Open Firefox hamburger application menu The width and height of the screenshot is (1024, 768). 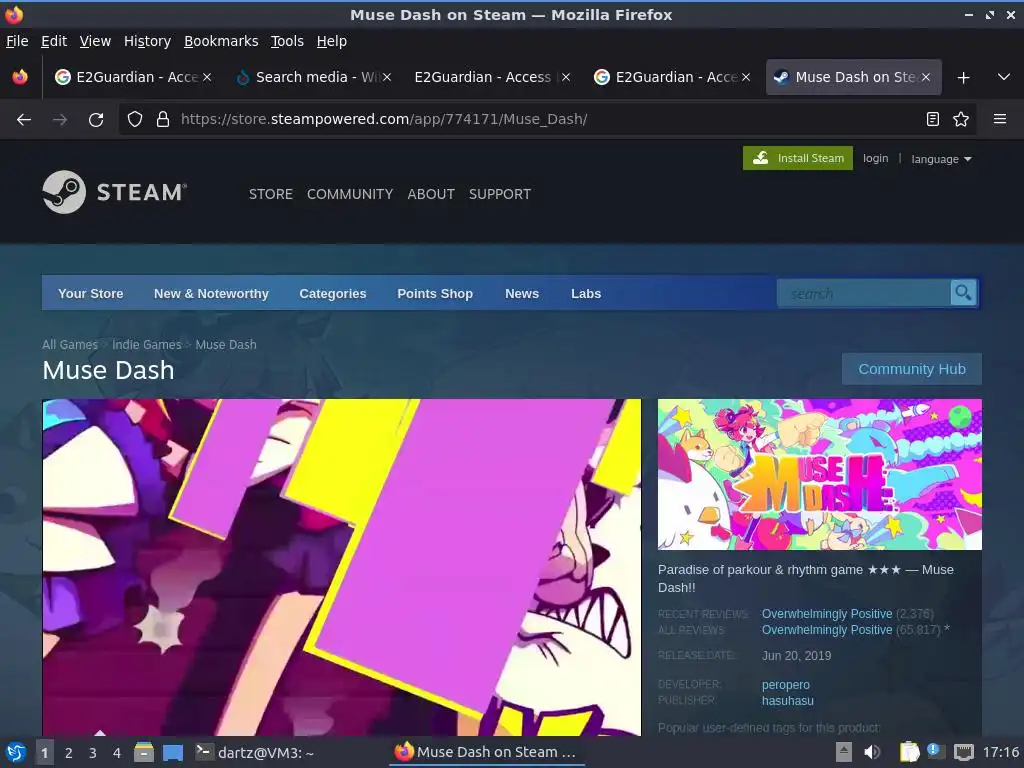click(x=1000, y=119)
